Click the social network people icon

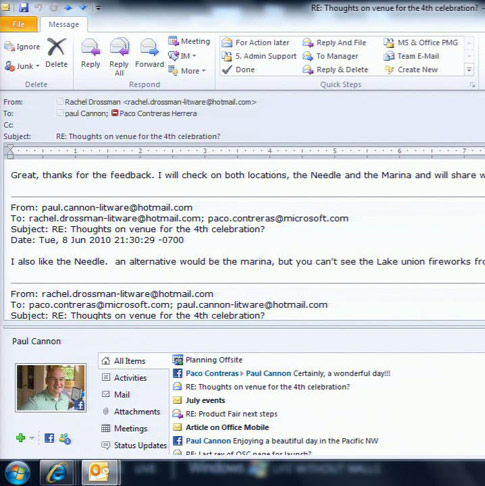click(x=65, y=438)
